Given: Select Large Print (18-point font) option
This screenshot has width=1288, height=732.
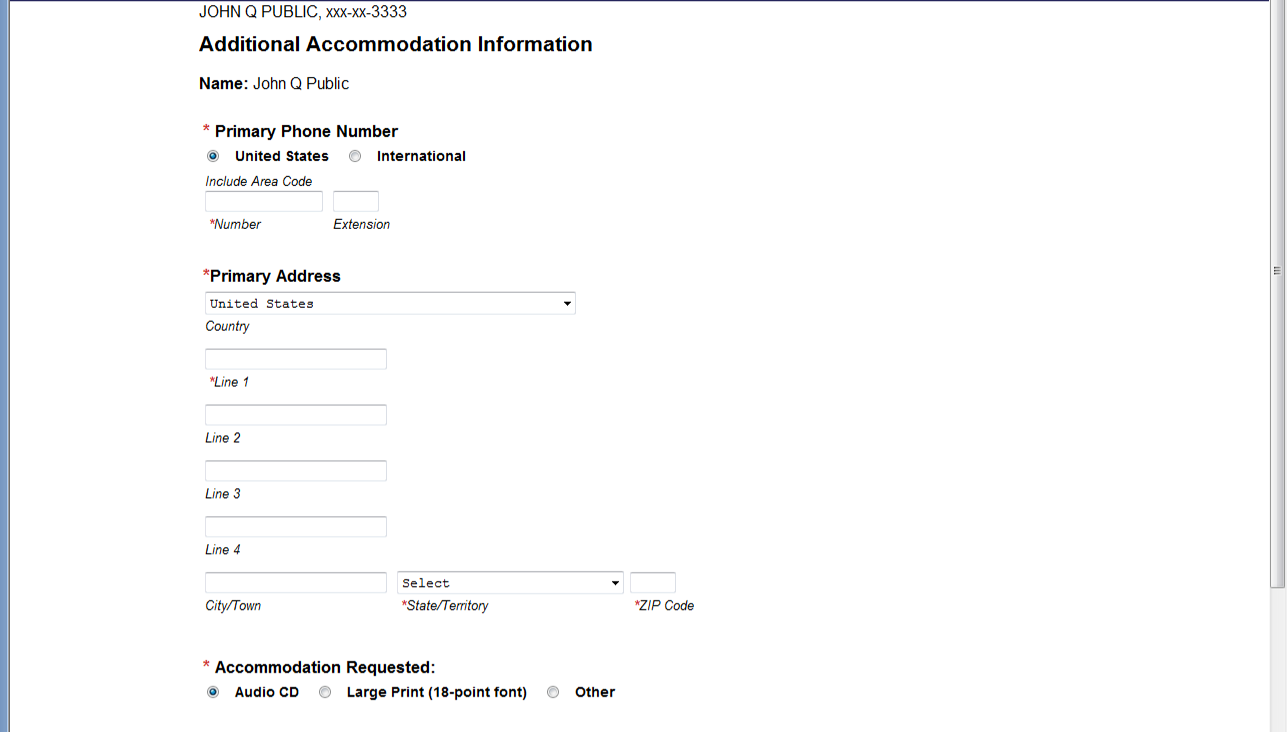Looking at the screenshot, I should (x=325, y=692).
